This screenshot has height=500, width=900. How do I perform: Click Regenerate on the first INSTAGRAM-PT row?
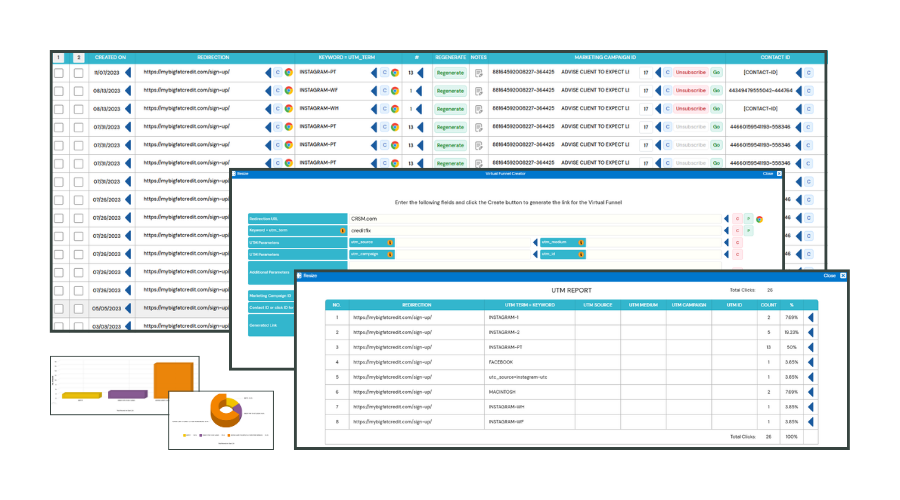pos(450,72)
